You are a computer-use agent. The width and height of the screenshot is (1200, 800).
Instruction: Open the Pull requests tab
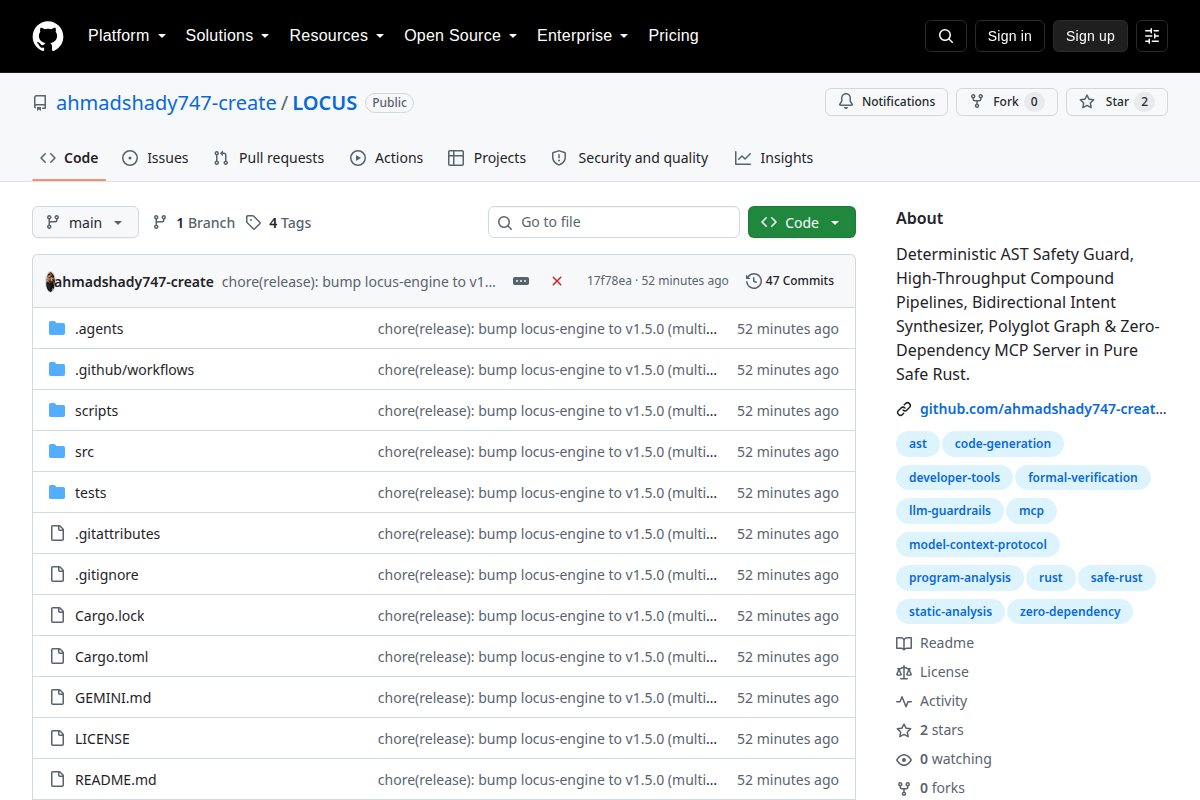(269, 158)
